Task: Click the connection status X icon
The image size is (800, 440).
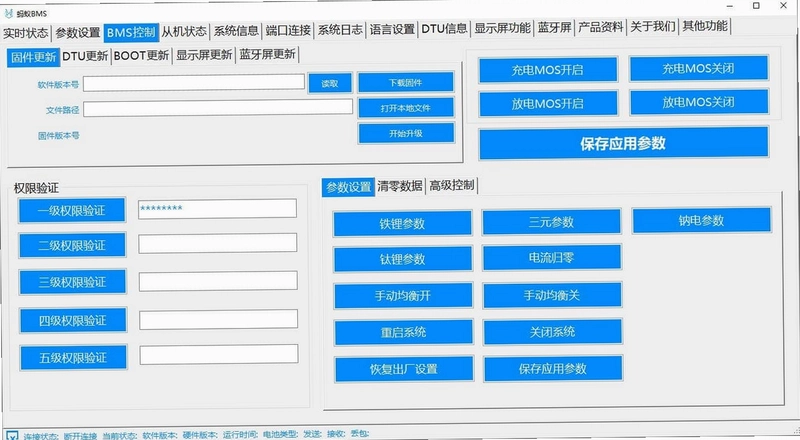Action: tap(12, 435)
